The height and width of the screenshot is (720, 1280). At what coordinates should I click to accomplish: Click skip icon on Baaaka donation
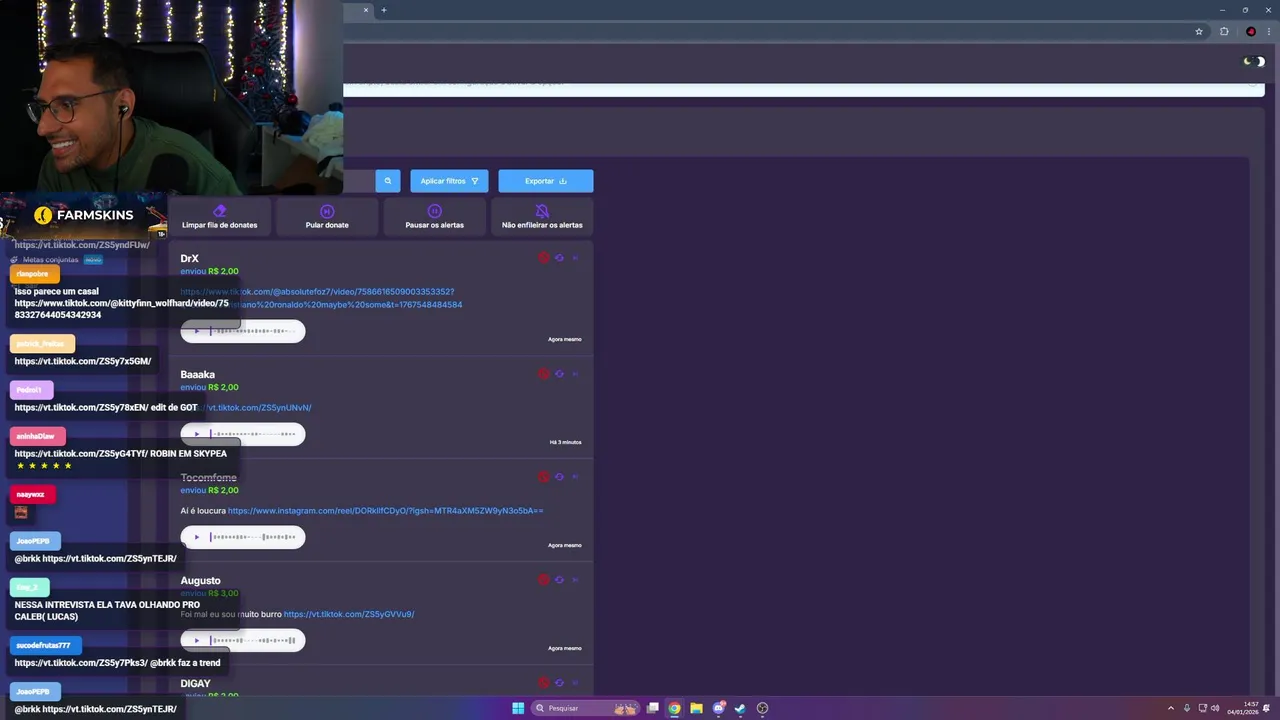tap(575, 374)
